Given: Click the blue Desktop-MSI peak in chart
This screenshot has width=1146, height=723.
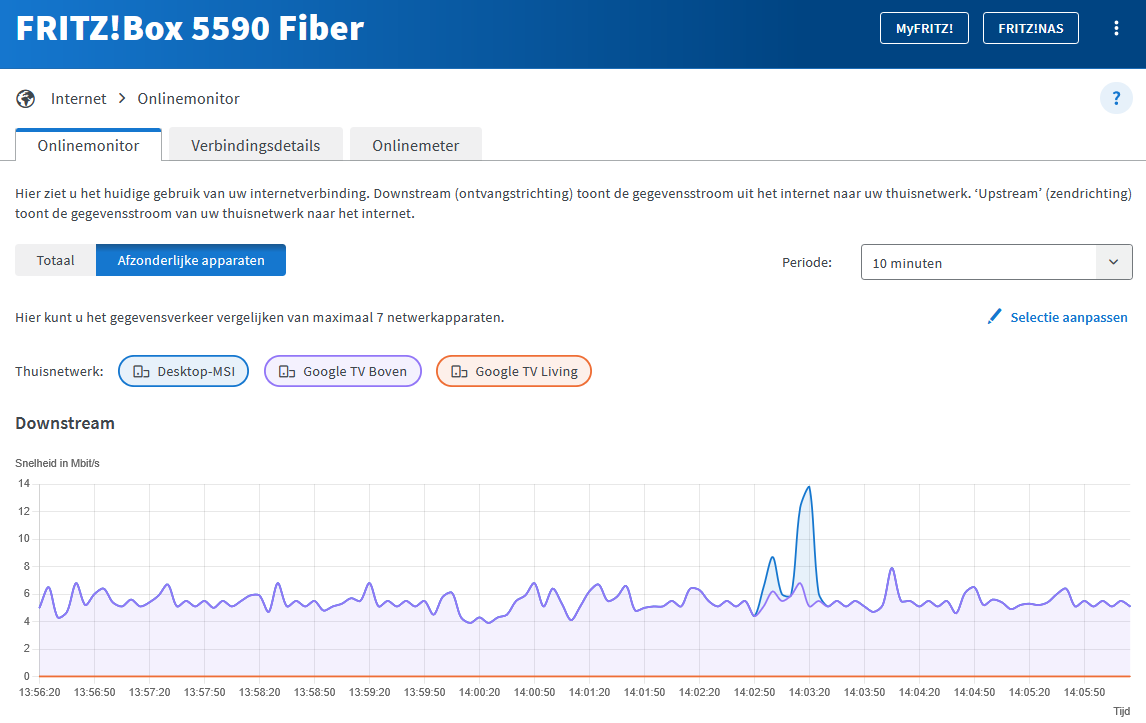Looking at the screenshot, I should (x=808, y=489).
